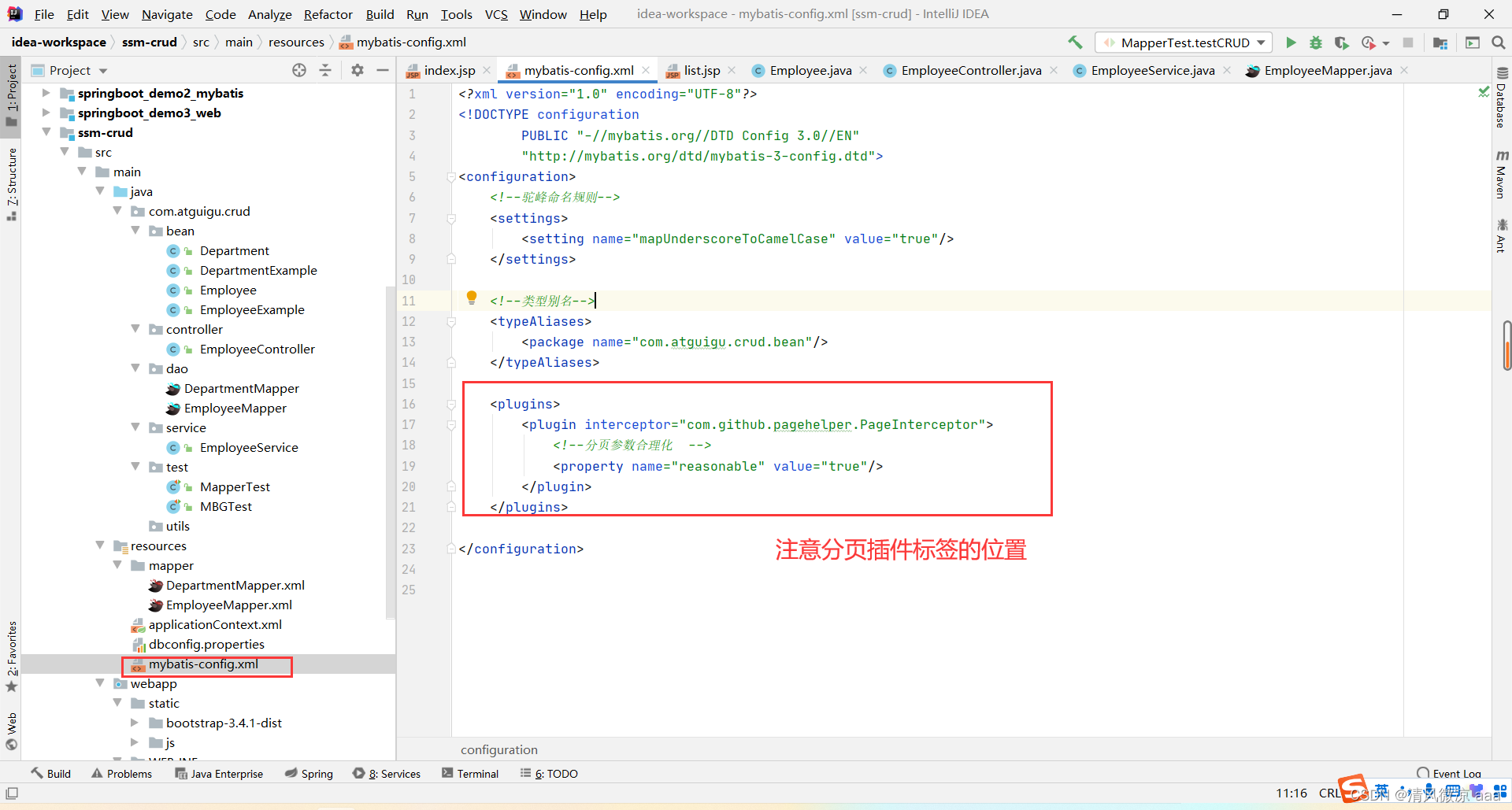Open the Event Log
Image resolution: width=1512 pixels, height=810 pixels.
click(1449, 774)
